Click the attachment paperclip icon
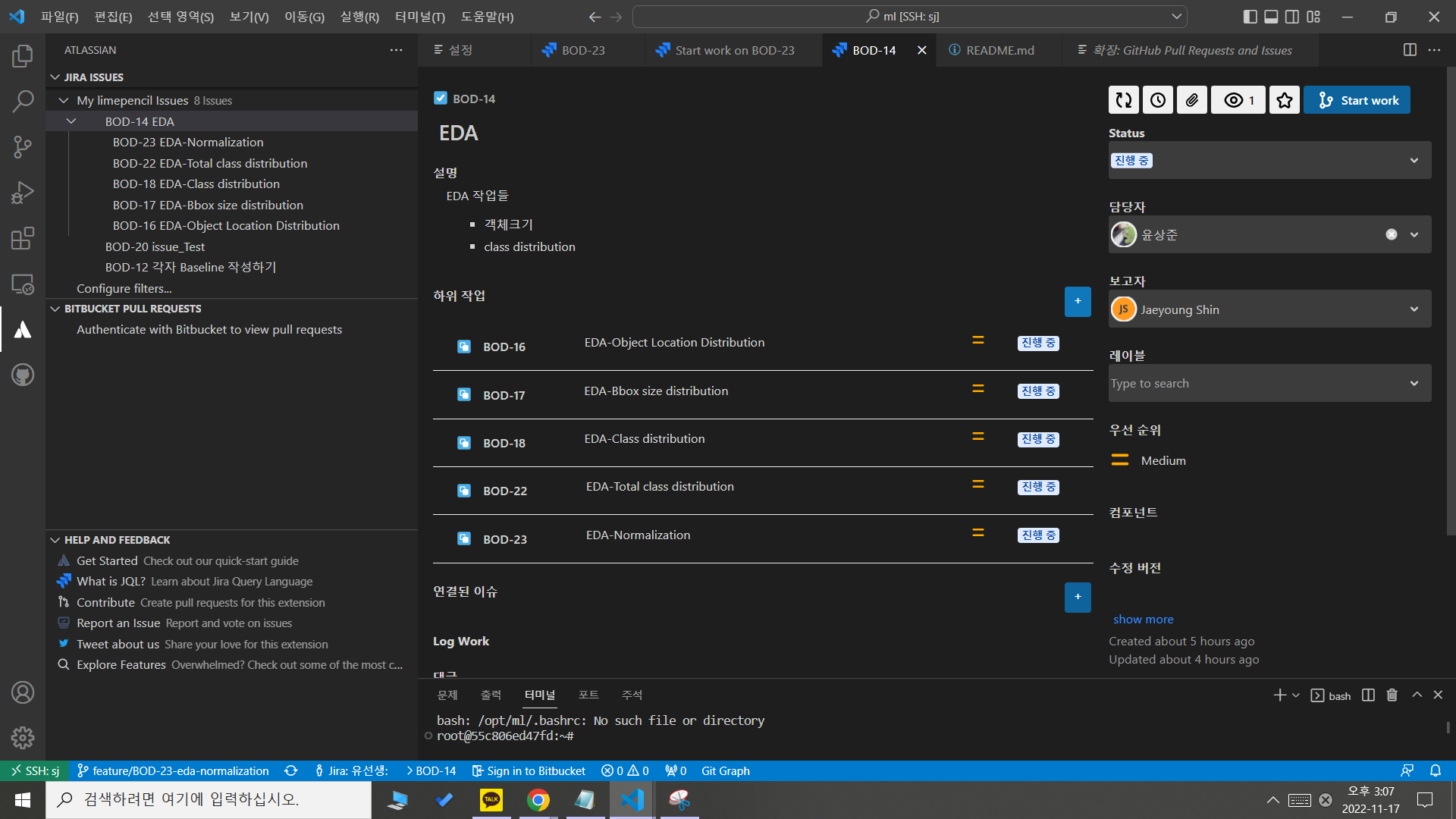The width and height of the screenshot is (1456, 819). pyautogui.click(x=1192, y=100)
